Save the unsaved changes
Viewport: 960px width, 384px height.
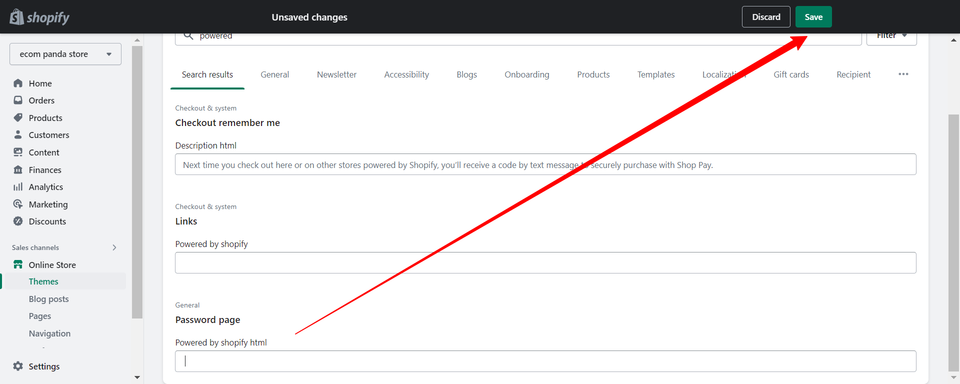tap(813, 17)
